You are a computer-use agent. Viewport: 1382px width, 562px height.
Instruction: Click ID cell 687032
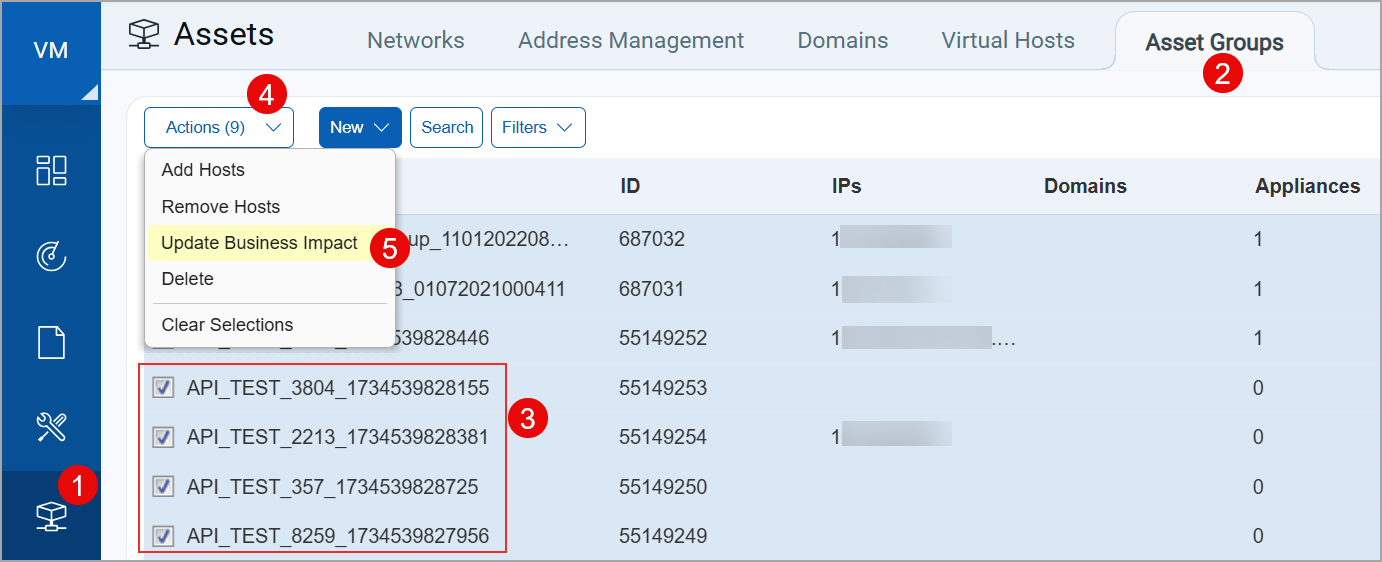point(652,239)
